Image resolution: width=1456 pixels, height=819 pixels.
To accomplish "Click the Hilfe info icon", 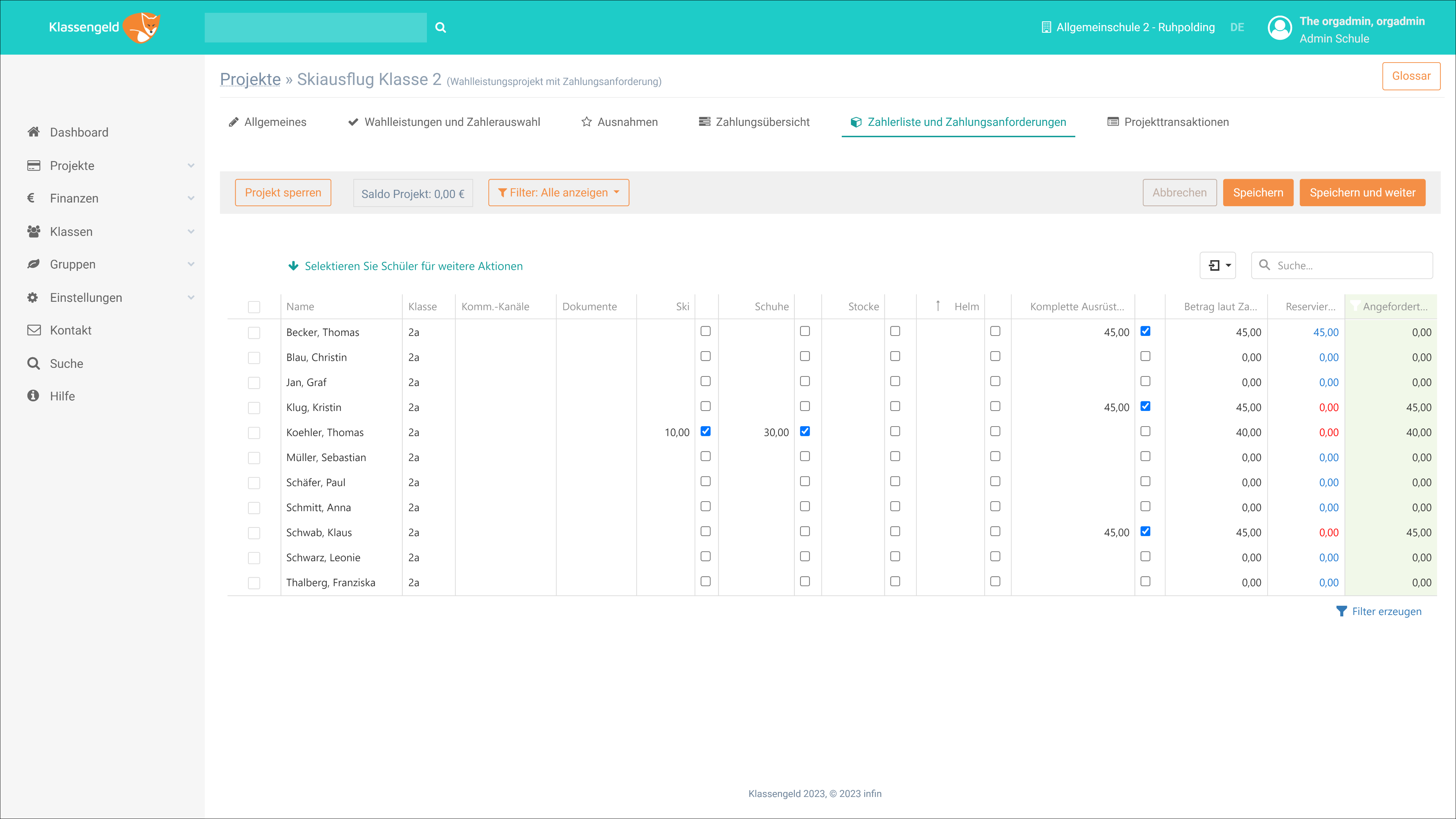I will (x=33, y=396).
